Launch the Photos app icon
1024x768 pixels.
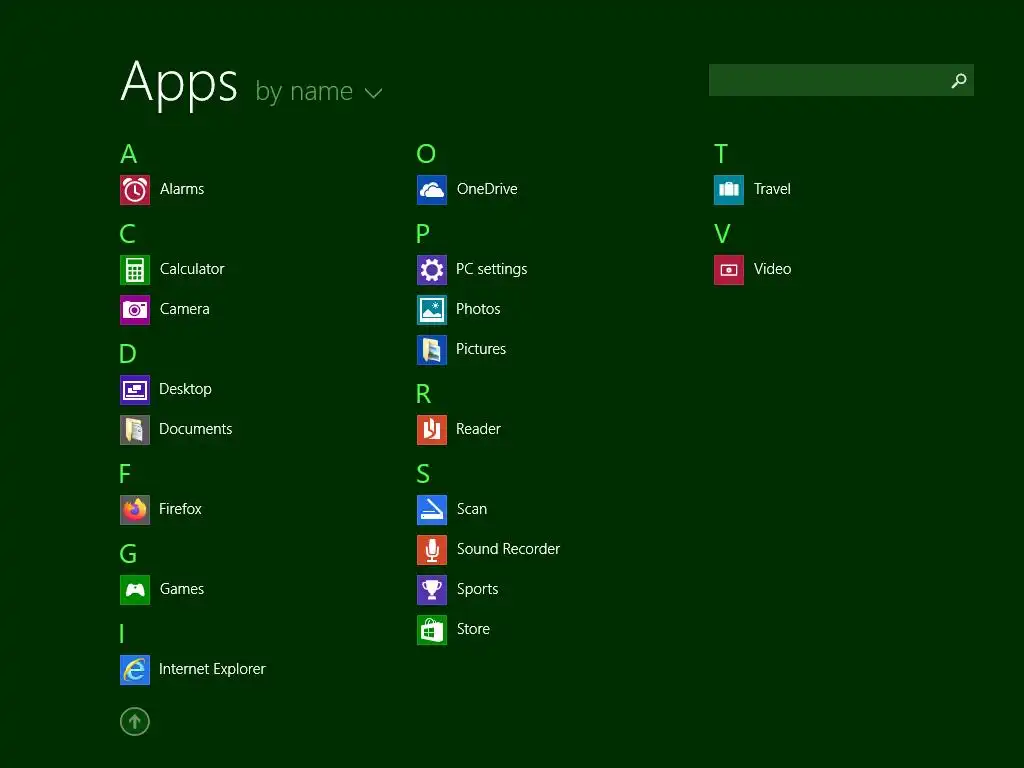(432, 310)
